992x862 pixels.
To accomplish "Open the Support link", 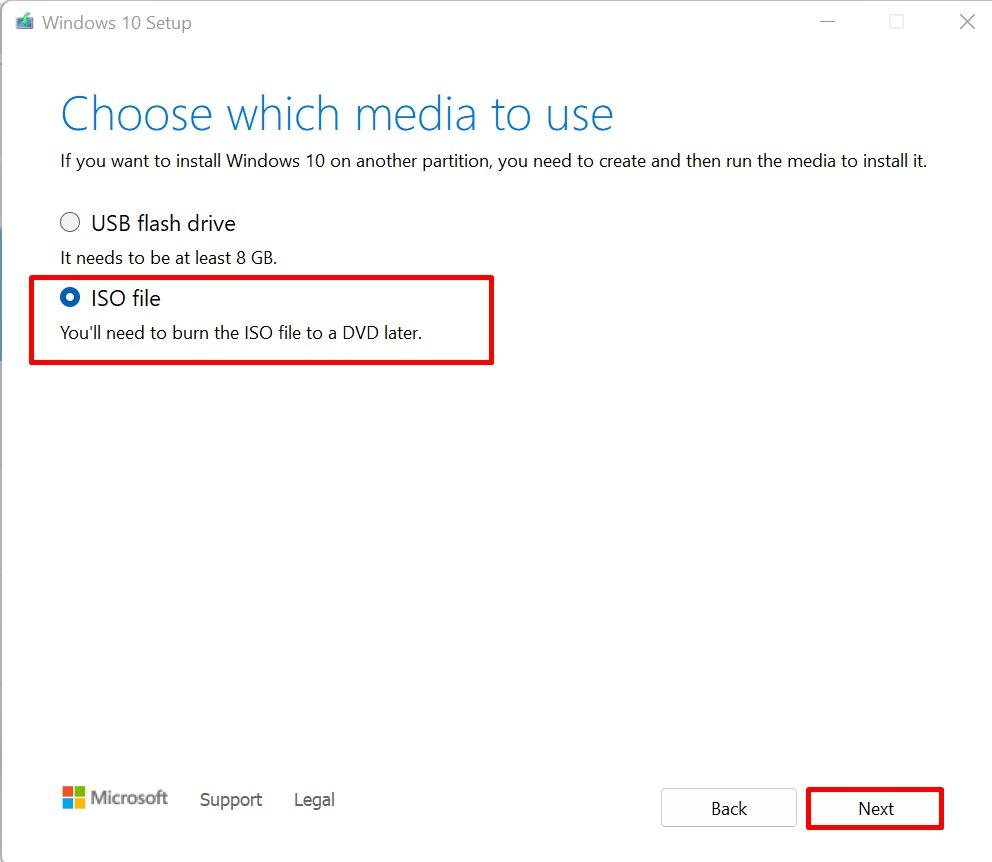I will click(230, 799).
